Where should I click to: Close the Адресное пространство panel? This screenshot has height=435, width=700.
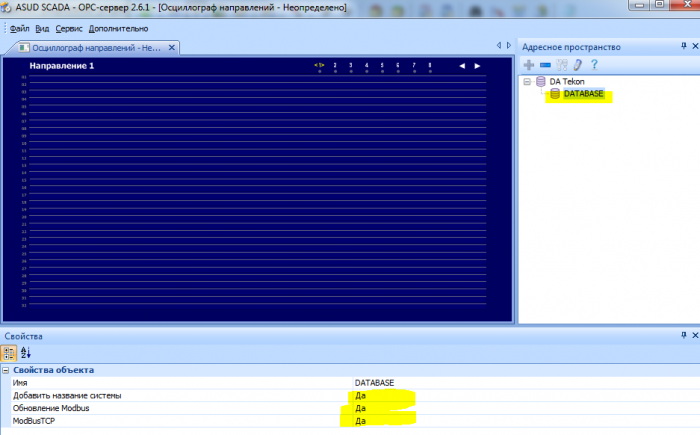pos(695,46)
